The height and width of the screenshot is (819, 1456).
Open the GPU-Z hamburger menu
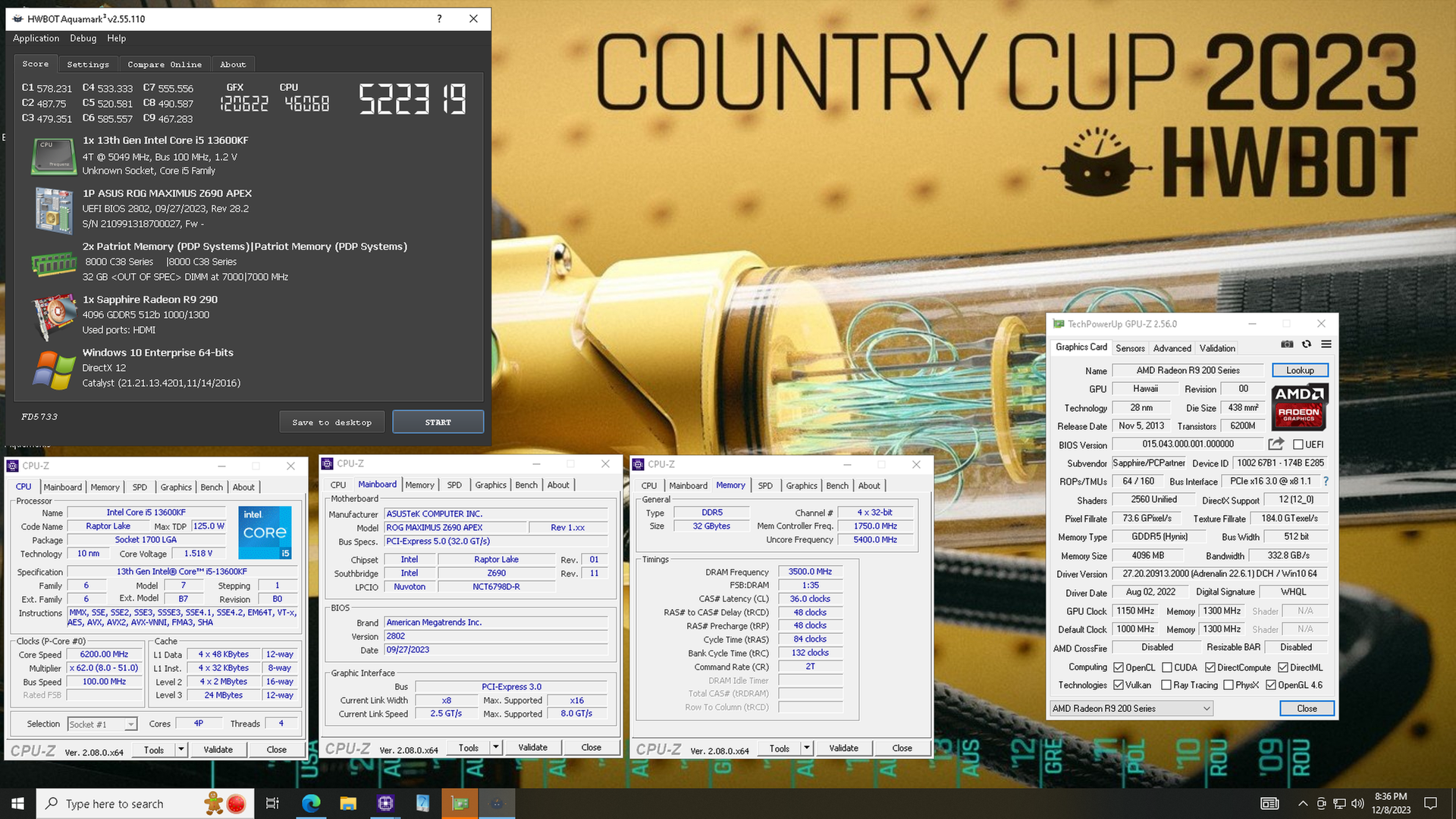click(x=1326, y=344)
